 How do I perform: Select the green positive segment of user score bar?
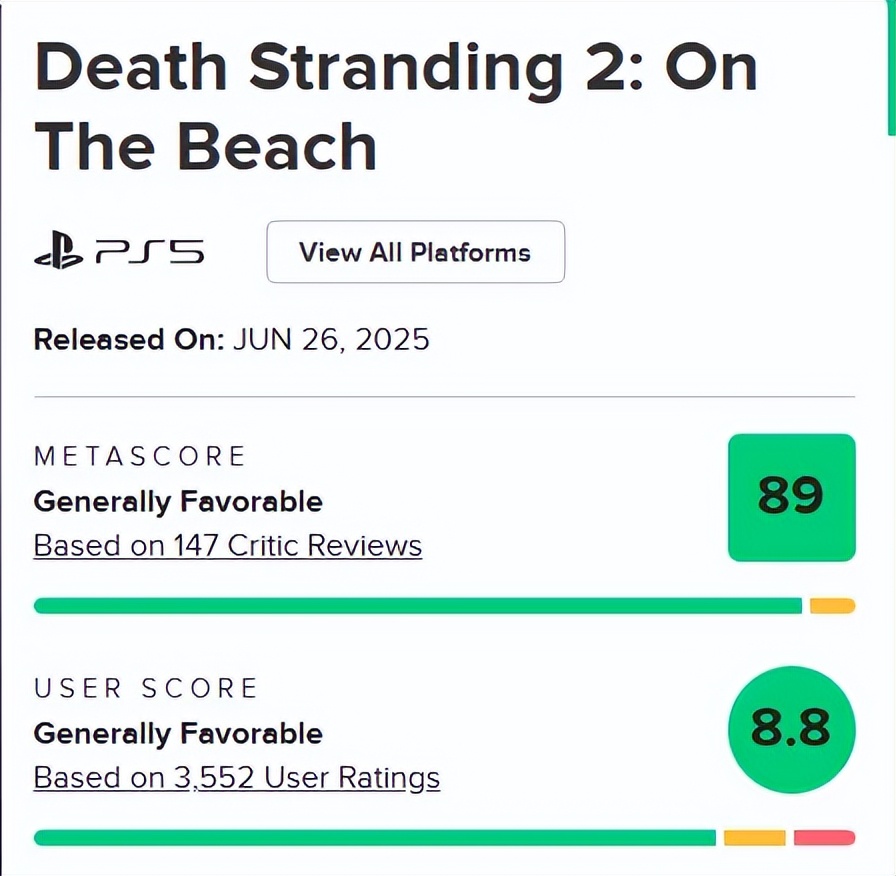pos(375,838)
